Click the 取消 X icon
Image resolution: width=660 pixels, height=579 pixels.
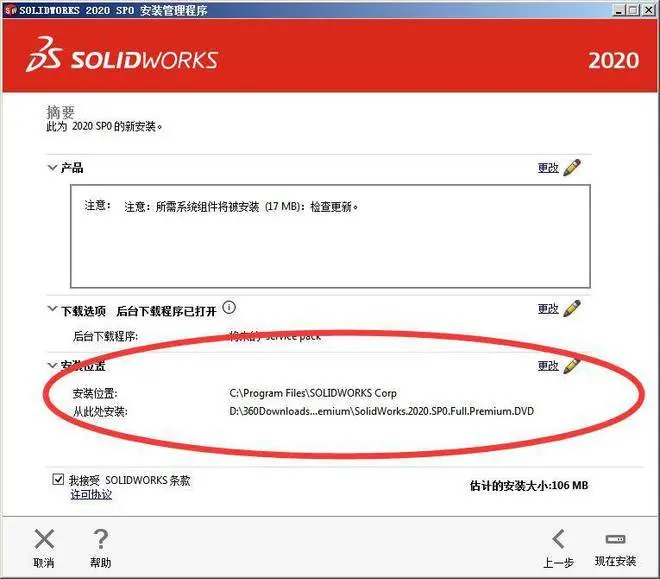[44, 539]
